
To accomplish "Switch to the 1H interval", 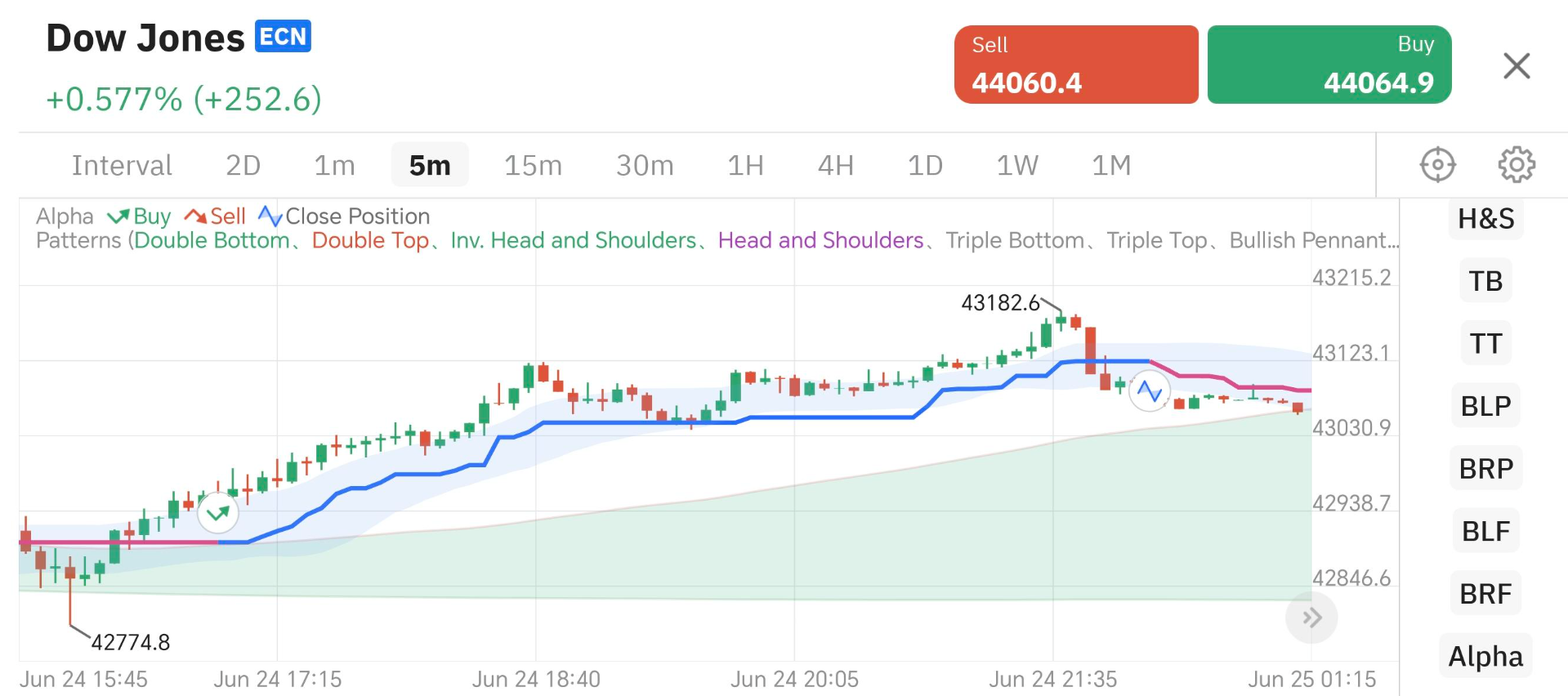I will (745, 166).
